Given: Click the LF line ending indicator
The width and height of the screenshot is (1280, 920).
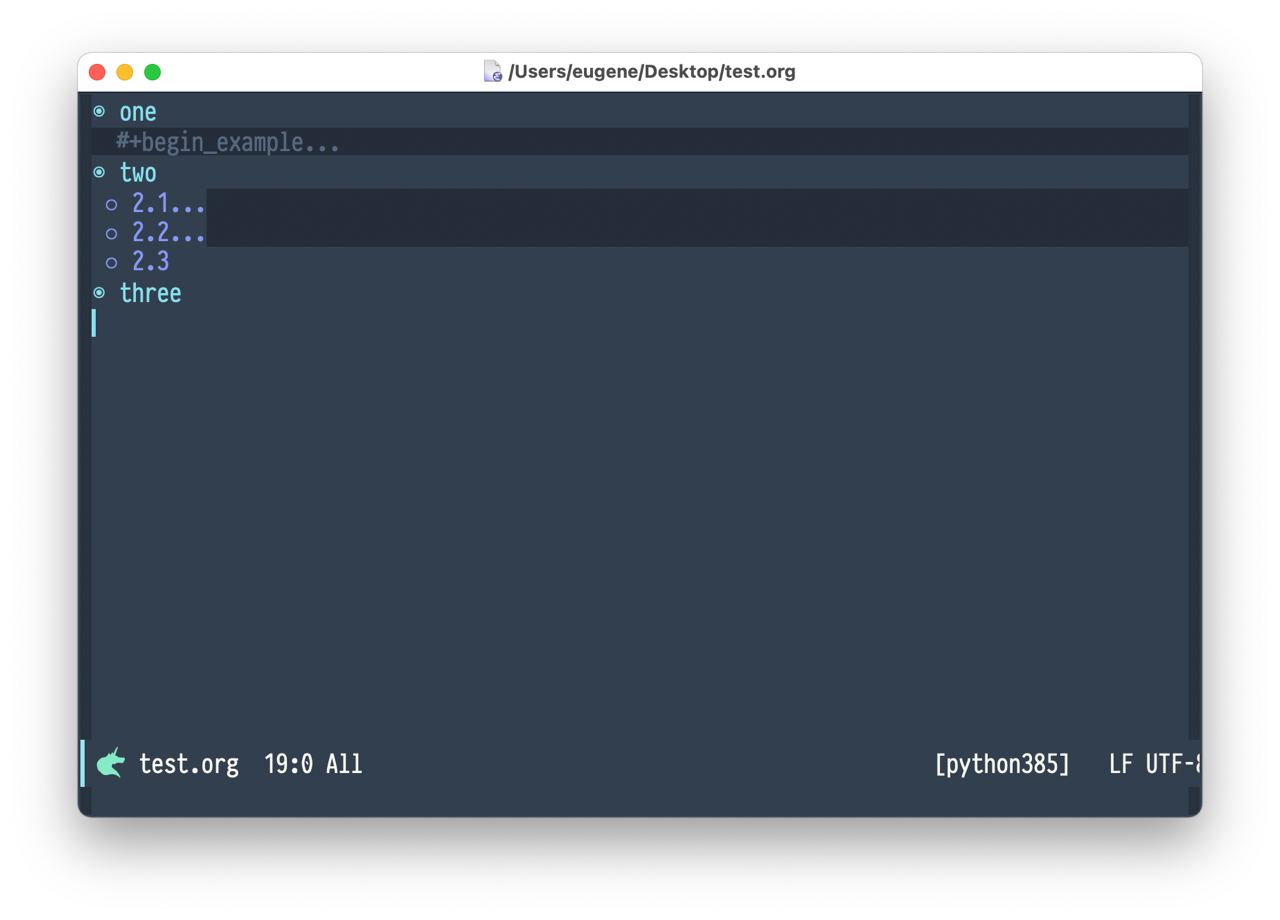Looking at the screenshot, I should point(1121,764).
